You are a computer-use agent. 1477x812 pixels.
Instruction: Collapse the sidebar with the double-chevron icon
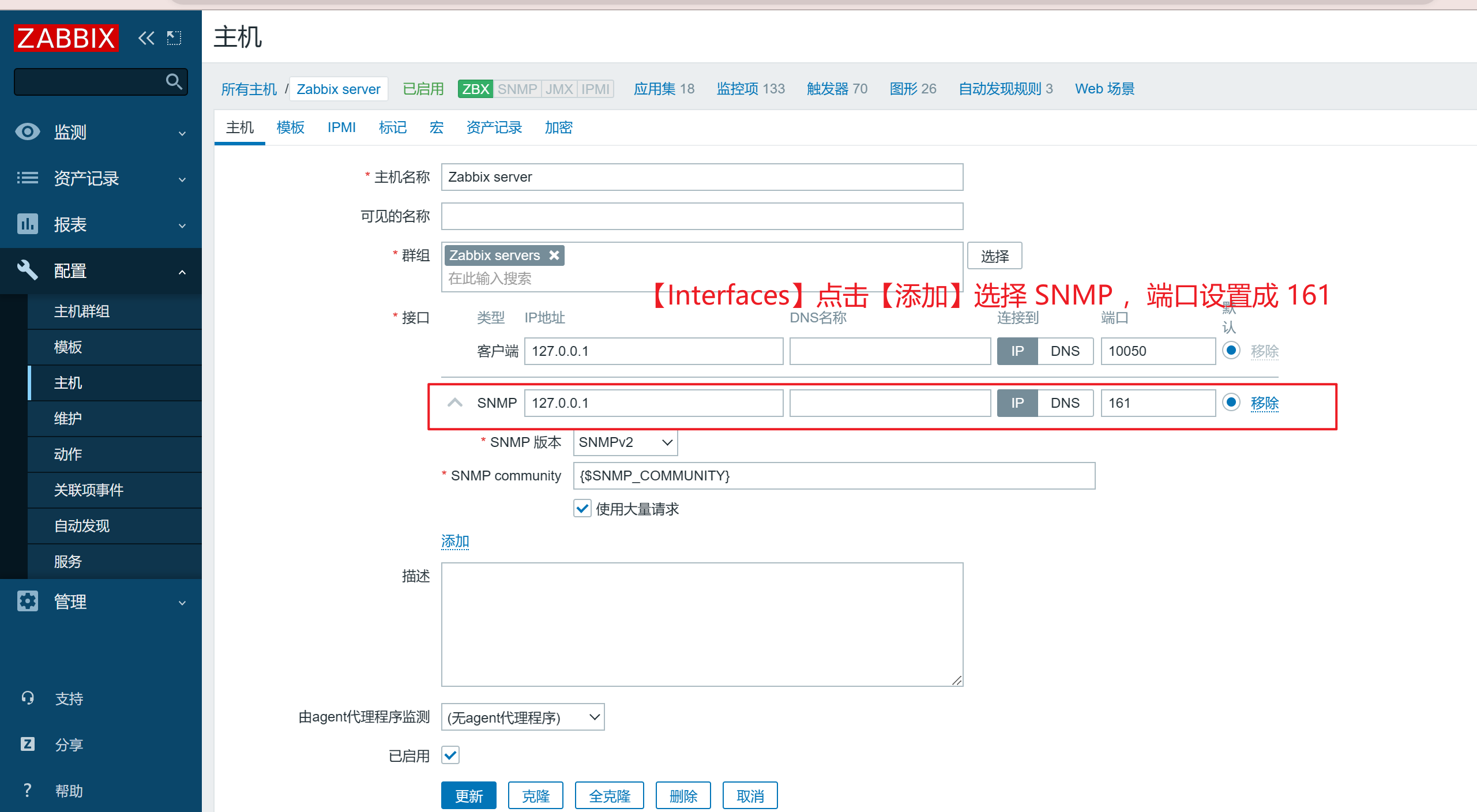coord(146,38)
